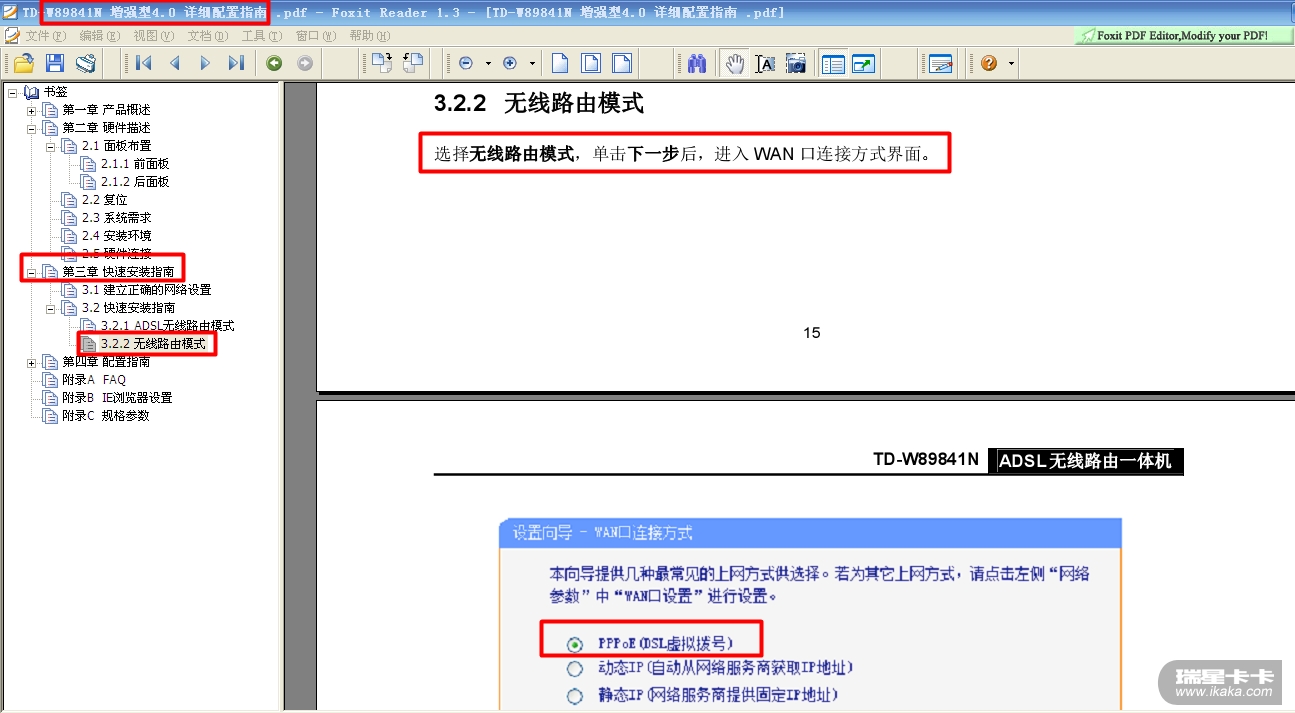
Task: Select the fit width view icon
Action: [x=622, y=63]
